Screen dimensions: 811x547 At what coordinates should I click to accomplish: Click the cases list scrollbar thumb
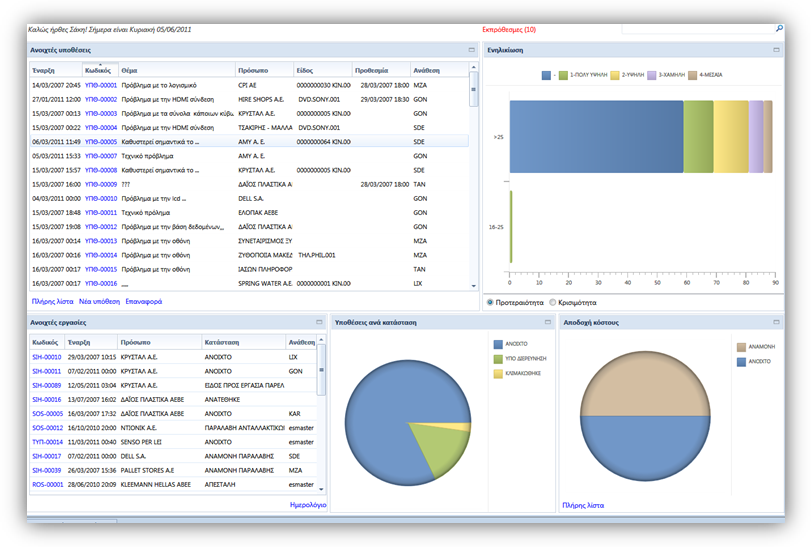(x=474, y=89)
